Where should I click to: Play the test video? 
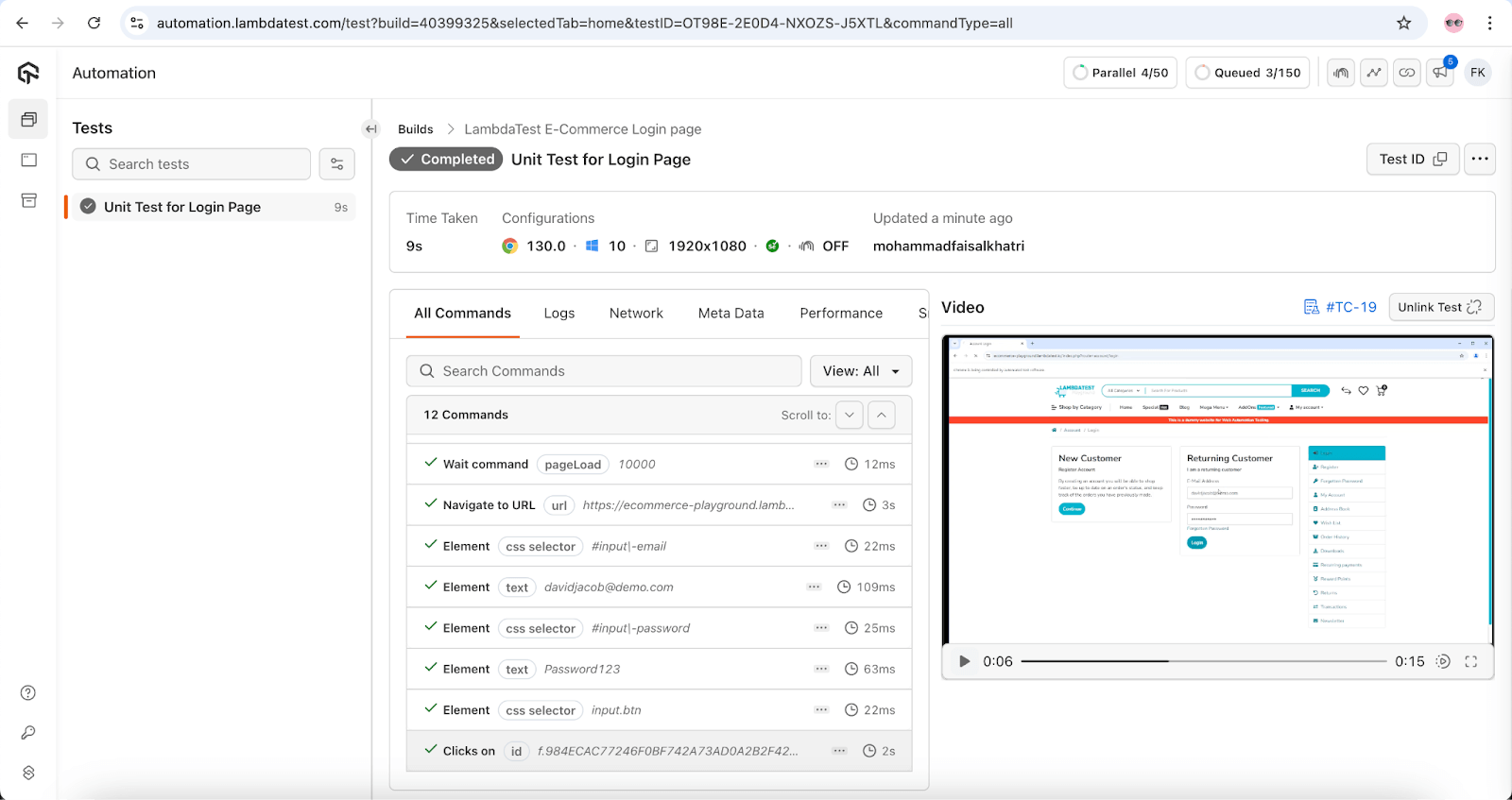964,661
